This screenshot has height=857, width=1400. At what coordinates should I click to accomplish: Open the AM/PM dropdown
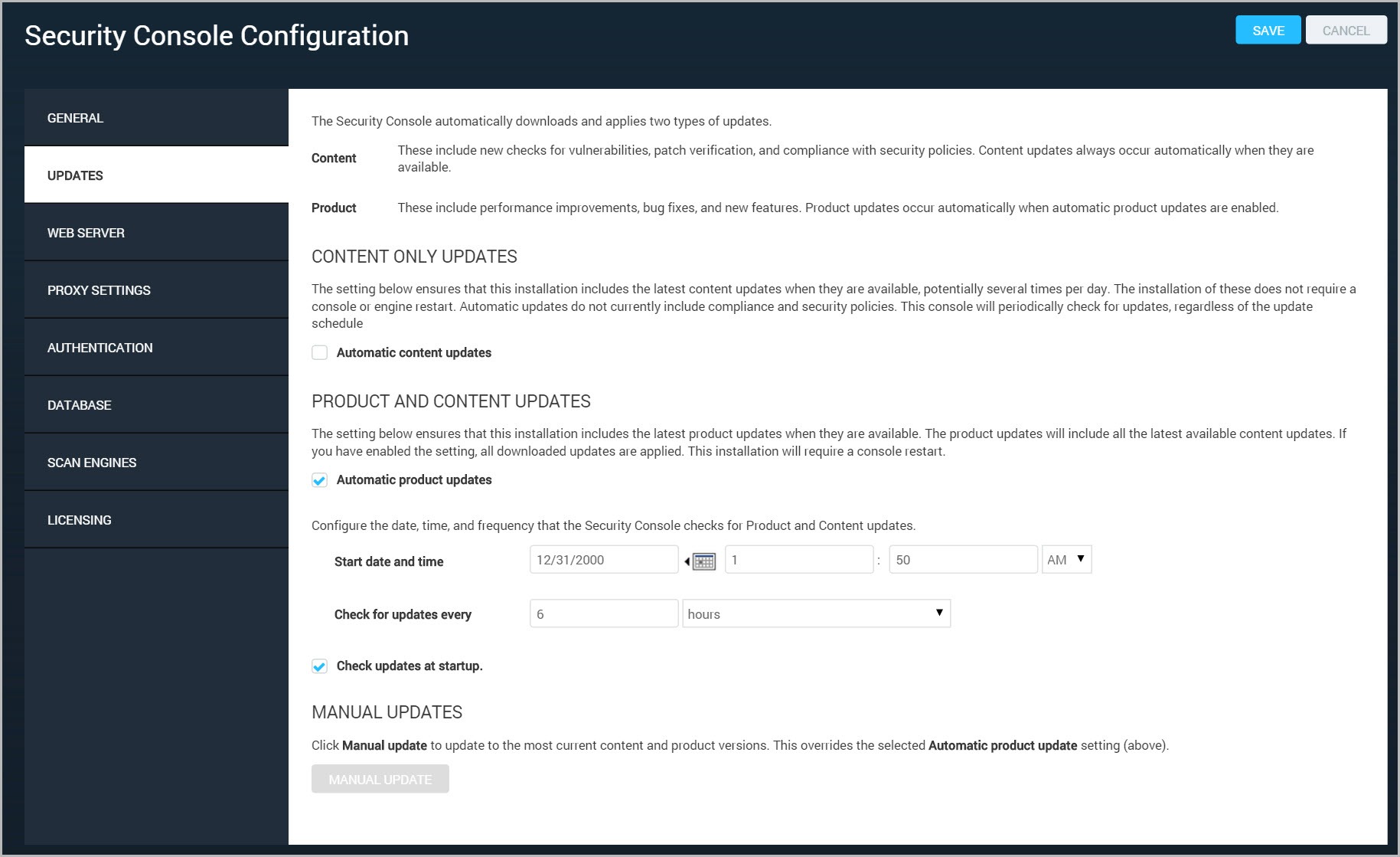[1066, 560]
